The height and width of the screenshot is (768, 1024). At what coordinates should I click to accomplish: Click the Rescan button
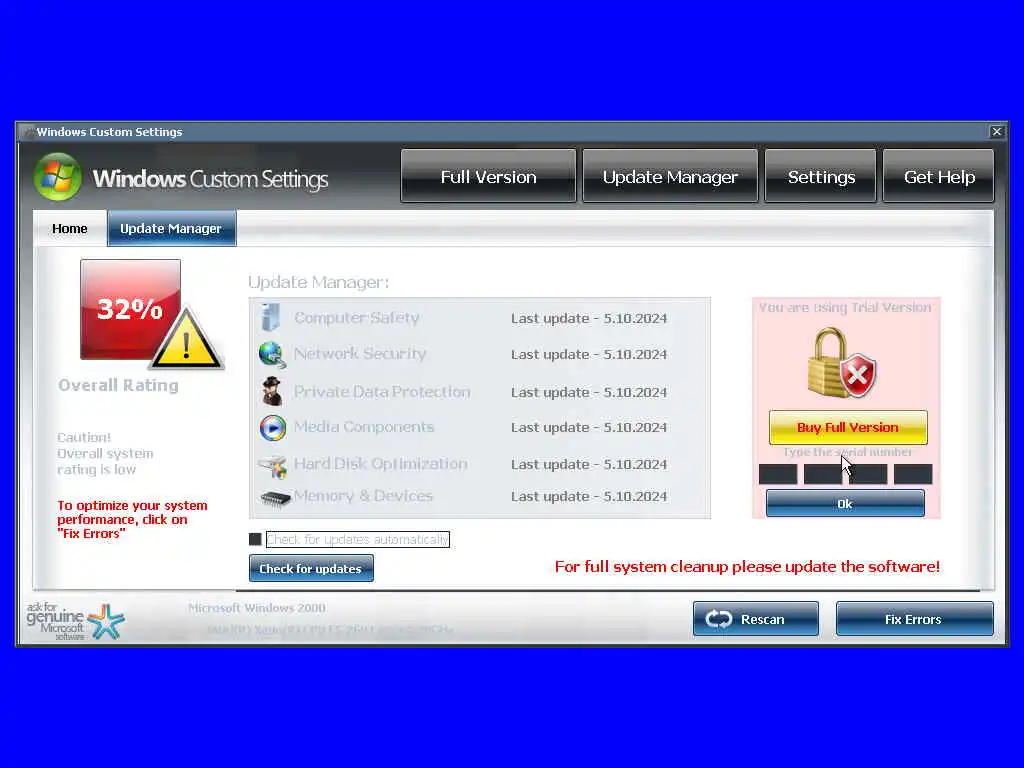(x=756, y=618)
